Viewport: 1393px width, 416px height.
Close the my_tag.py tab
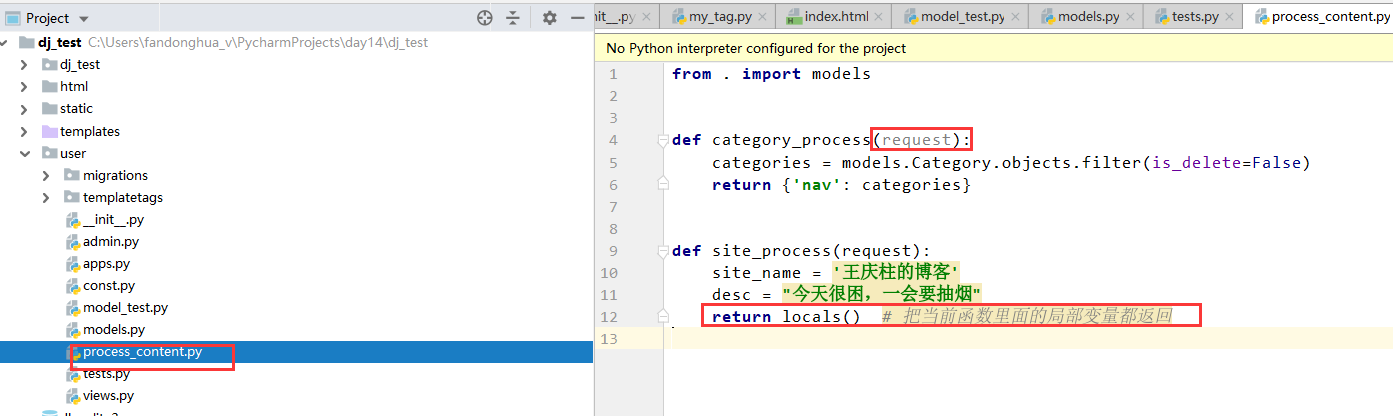pyautogui.click(x=761, y=17)
